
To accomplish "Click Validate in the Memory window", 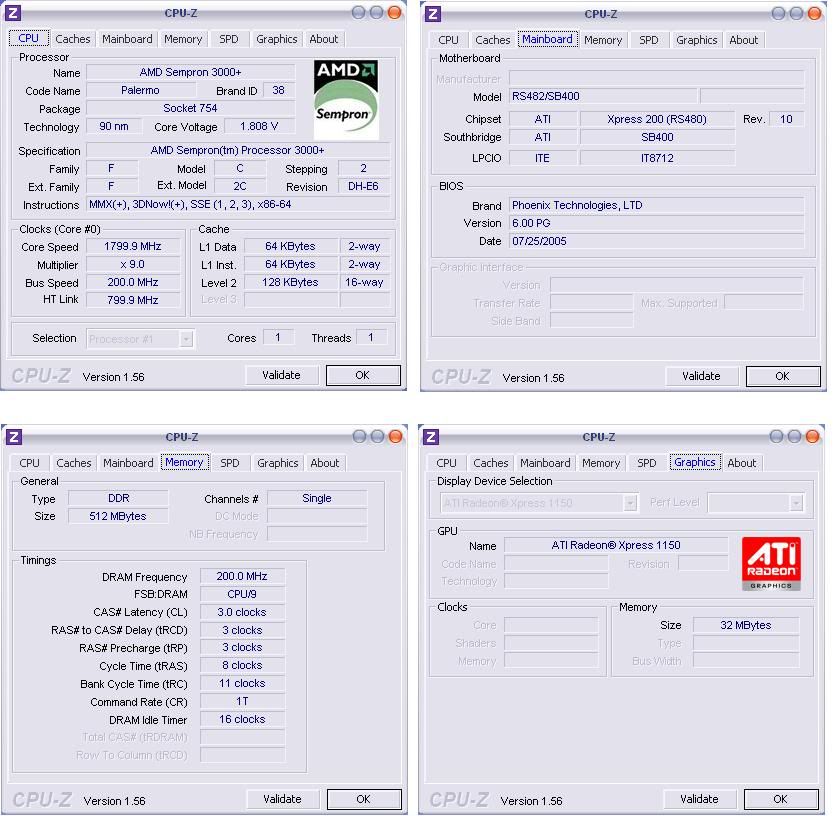I will (282, 799).
